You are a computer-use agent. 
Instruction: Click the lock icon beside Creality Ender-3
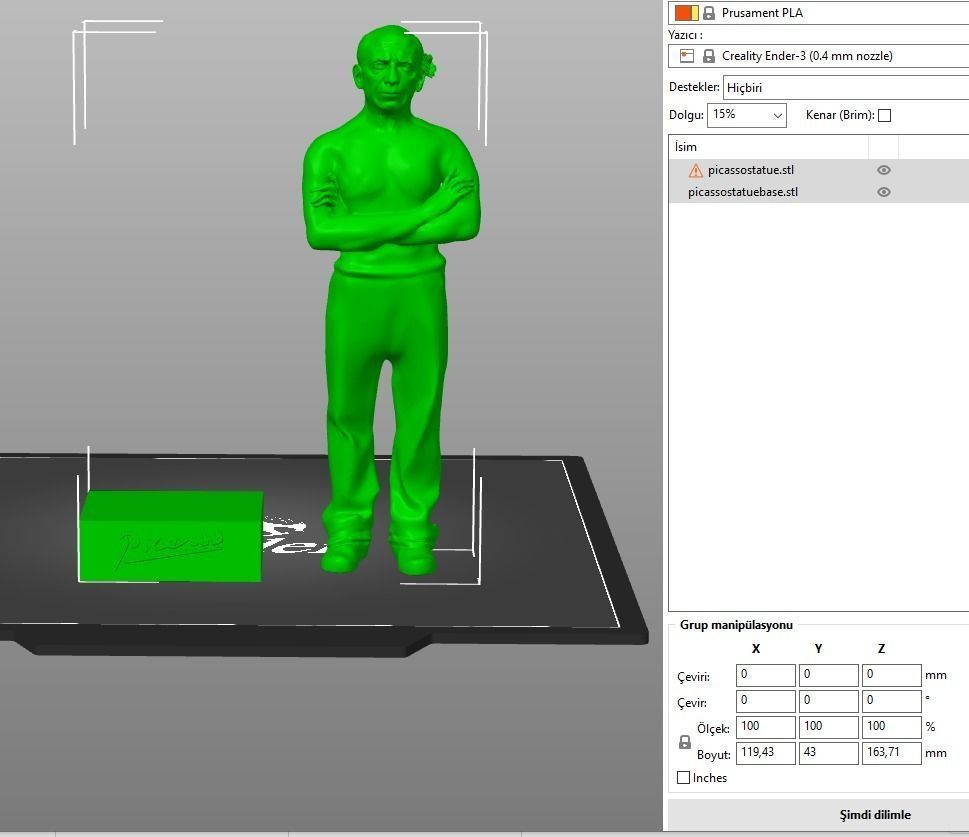(709, 56)
